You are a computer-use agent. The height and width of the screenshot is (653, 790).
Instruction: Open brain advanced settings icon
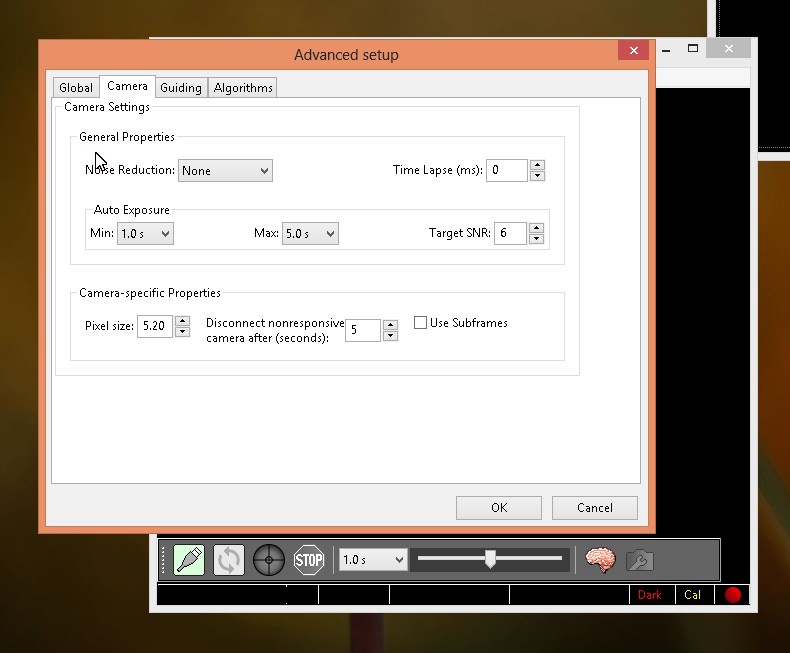[x=600, y=560]
